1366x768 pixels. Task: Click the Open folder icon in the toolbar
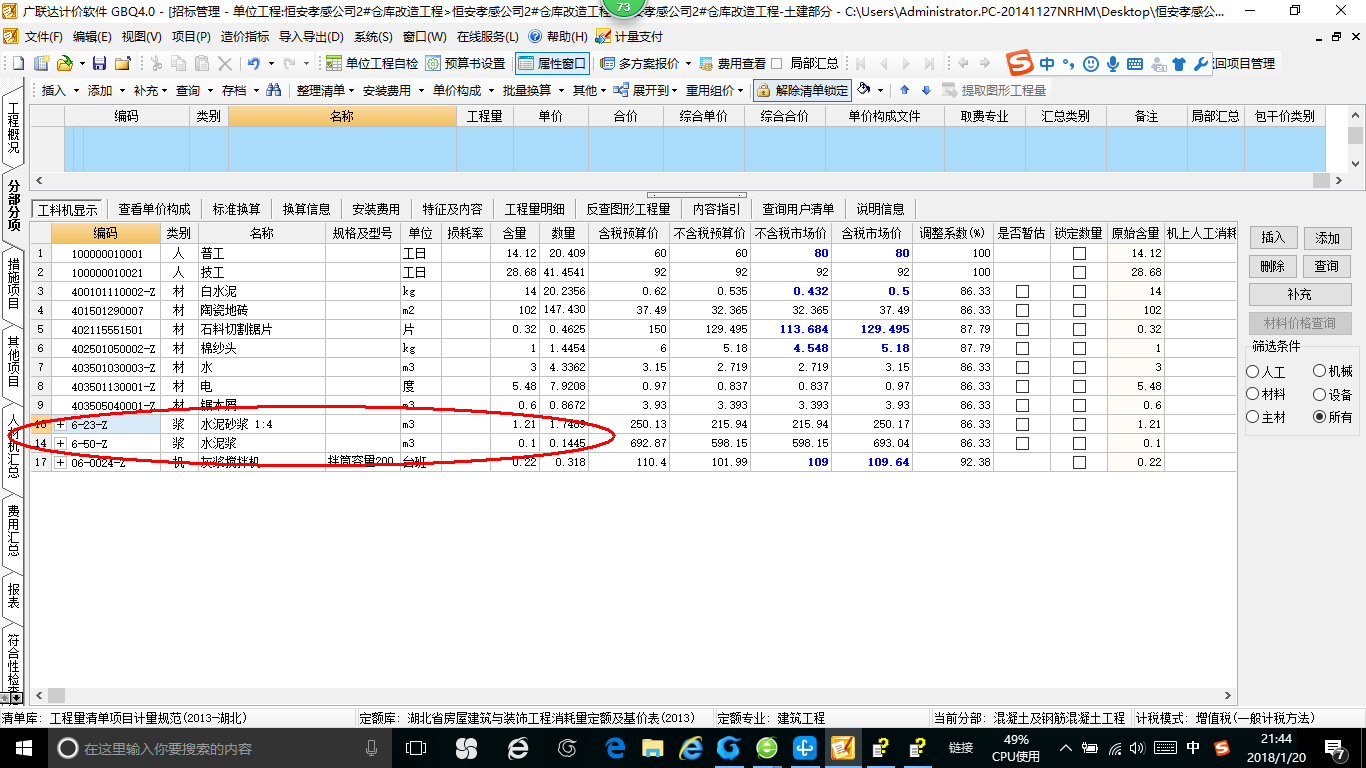(63, 63)
